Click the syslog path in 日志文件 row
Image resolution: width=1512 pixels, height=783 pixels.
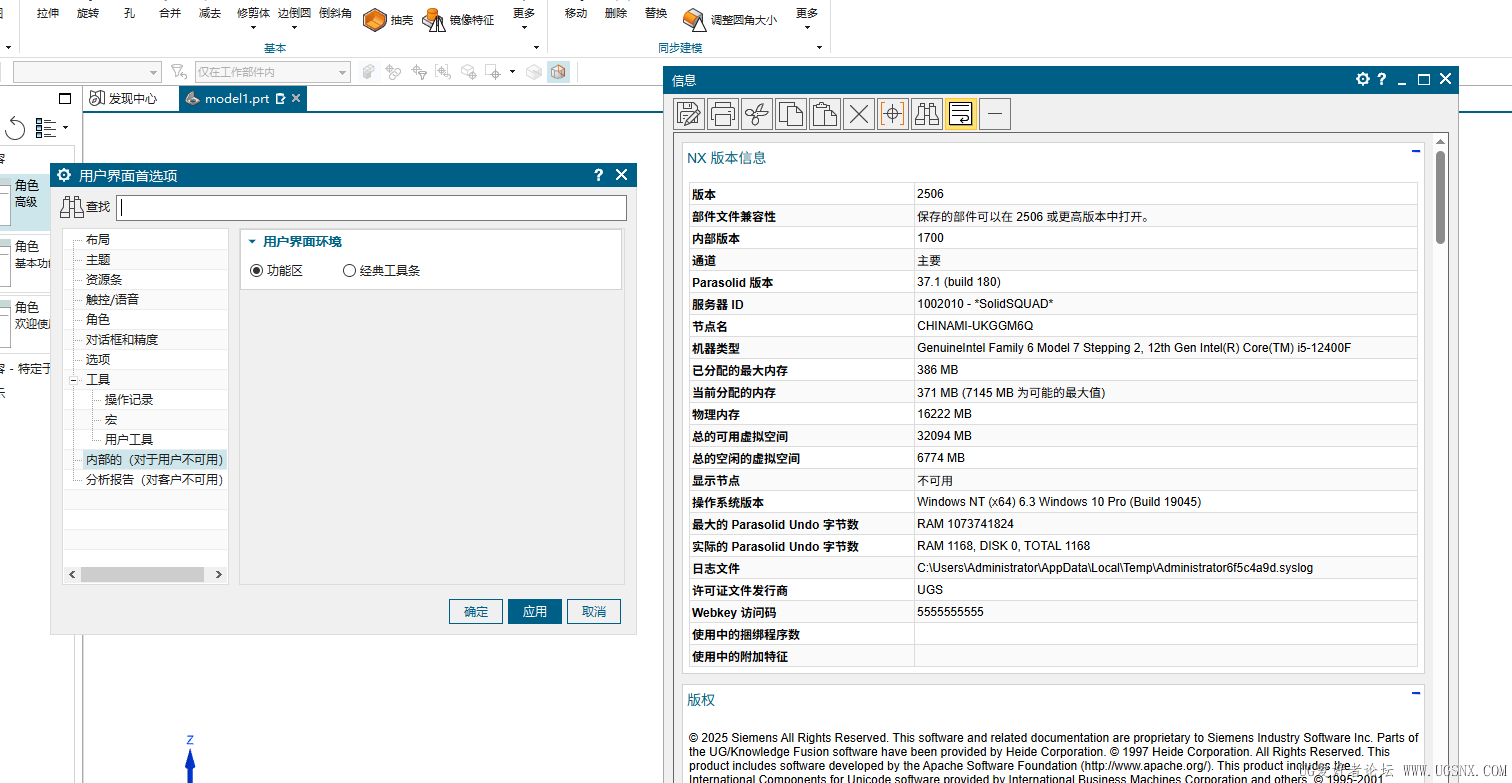pos(1115,568)
